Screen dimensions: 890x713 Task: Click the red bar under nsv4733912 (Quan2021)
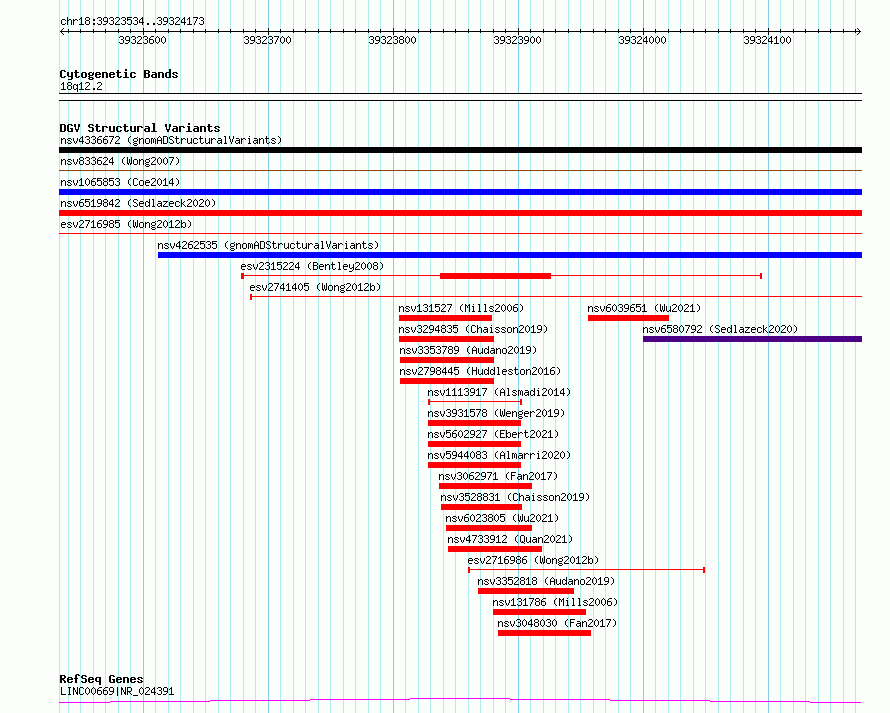click(x=495, y=549)
